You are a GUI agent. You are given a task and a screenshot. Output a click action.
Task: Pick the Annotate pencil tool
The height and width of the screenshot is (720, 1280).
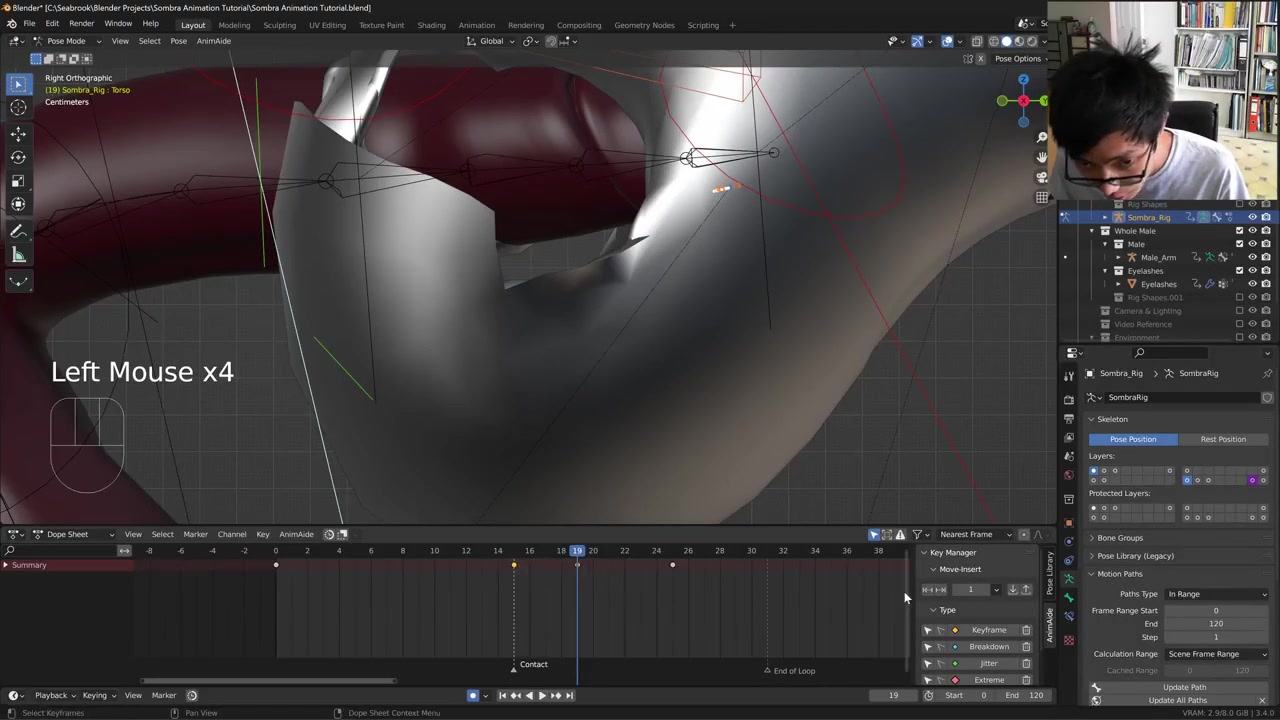18,231
